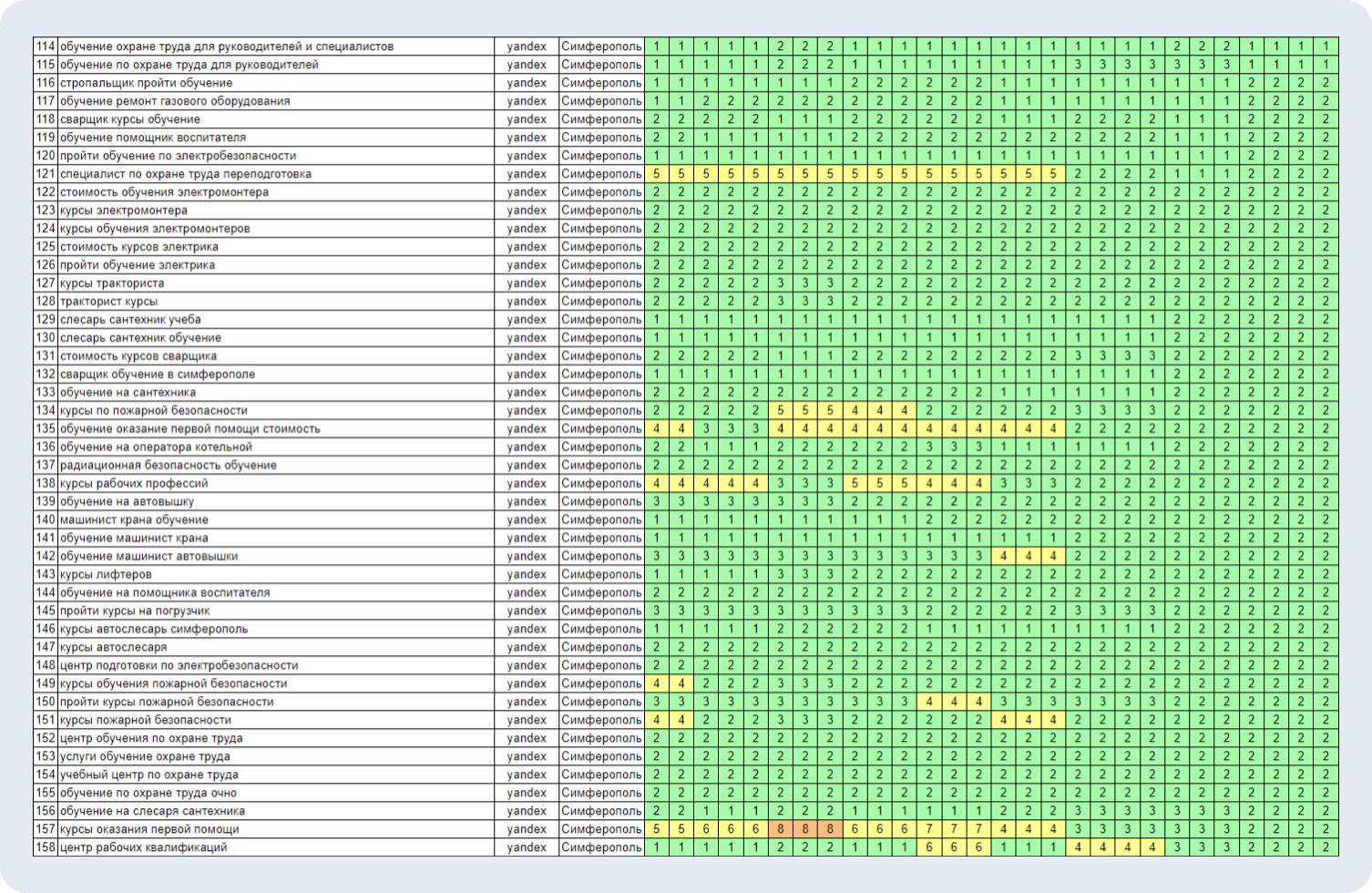This screenshot has height=893, width=1372.
Task: Click 'стоимость курсов сварщика' text
Action: click(138, 356)
